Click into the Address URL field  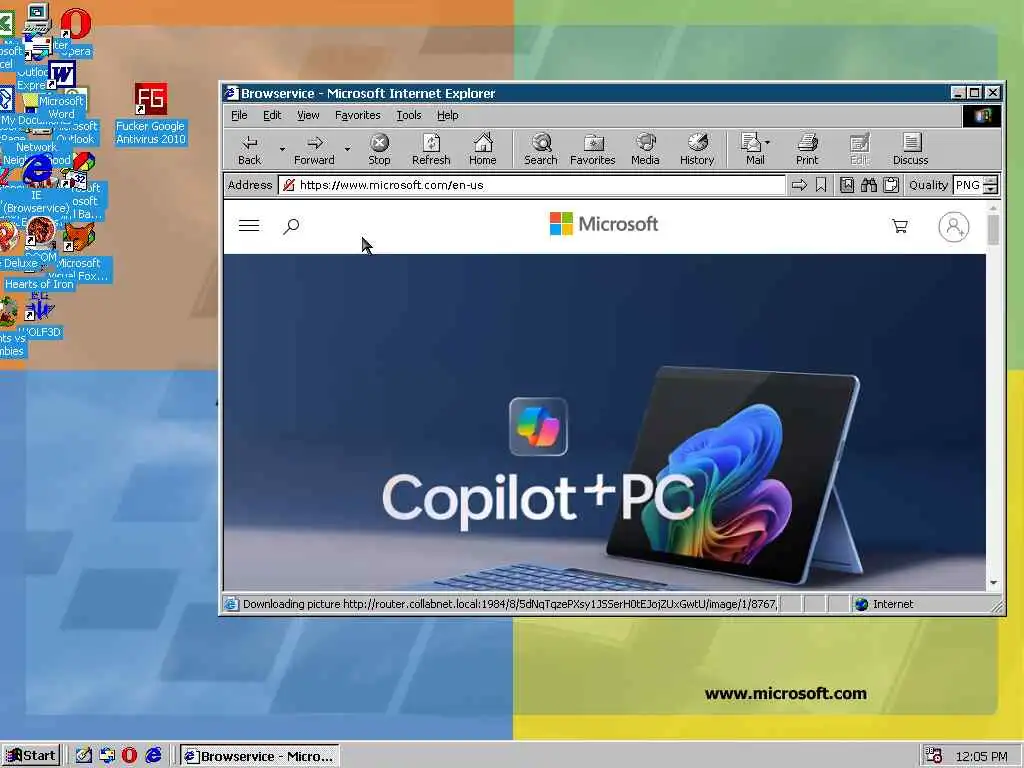coord(532,185)
